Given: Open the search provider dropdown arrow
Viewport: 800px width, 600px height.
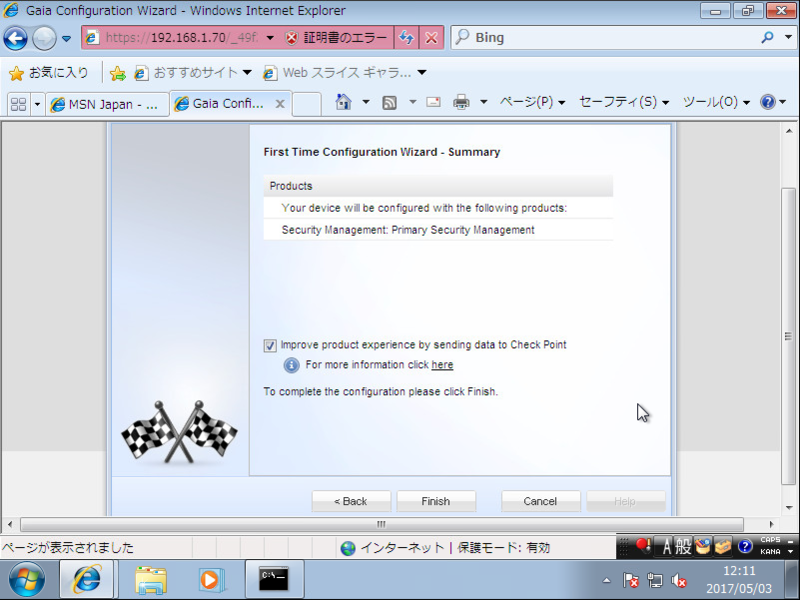Looking at the screenshot, I should point(788,37).
